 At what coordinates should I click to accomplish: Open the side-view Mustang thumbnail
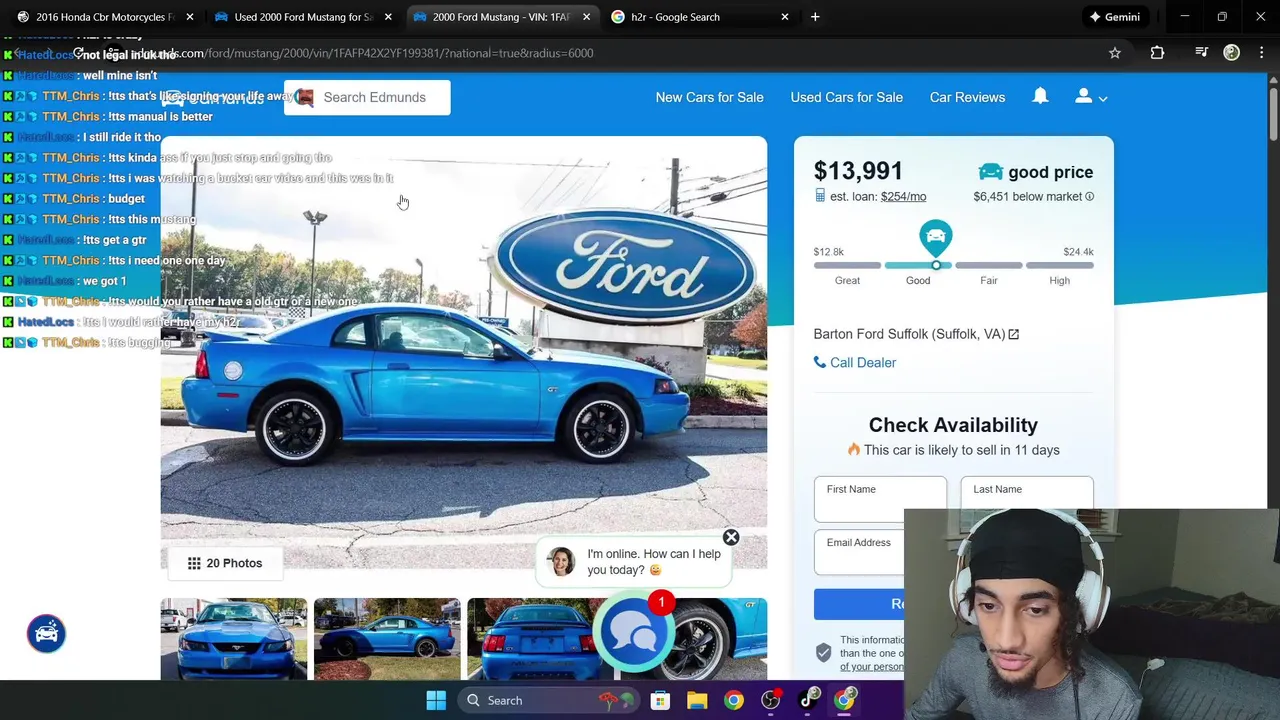point(387,639)
